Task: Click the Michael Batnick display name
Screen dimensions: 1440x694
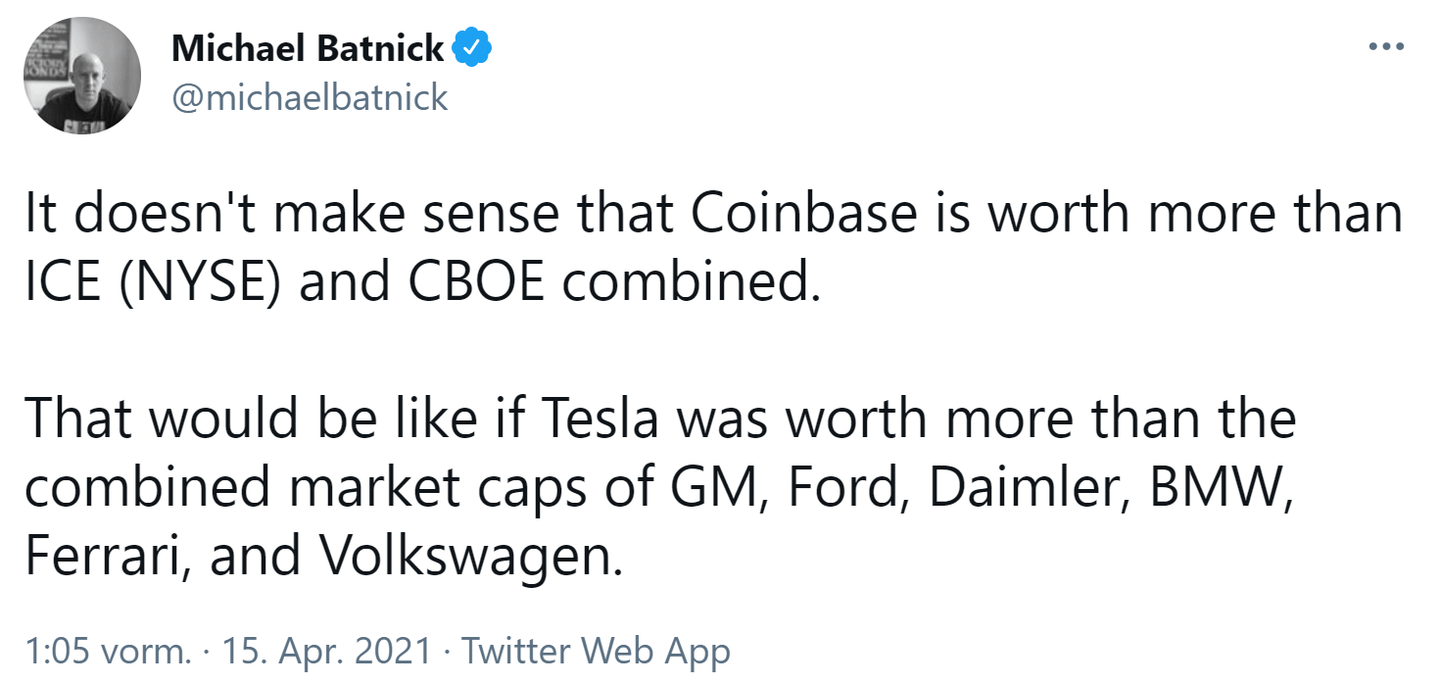Action: (308, 48)
